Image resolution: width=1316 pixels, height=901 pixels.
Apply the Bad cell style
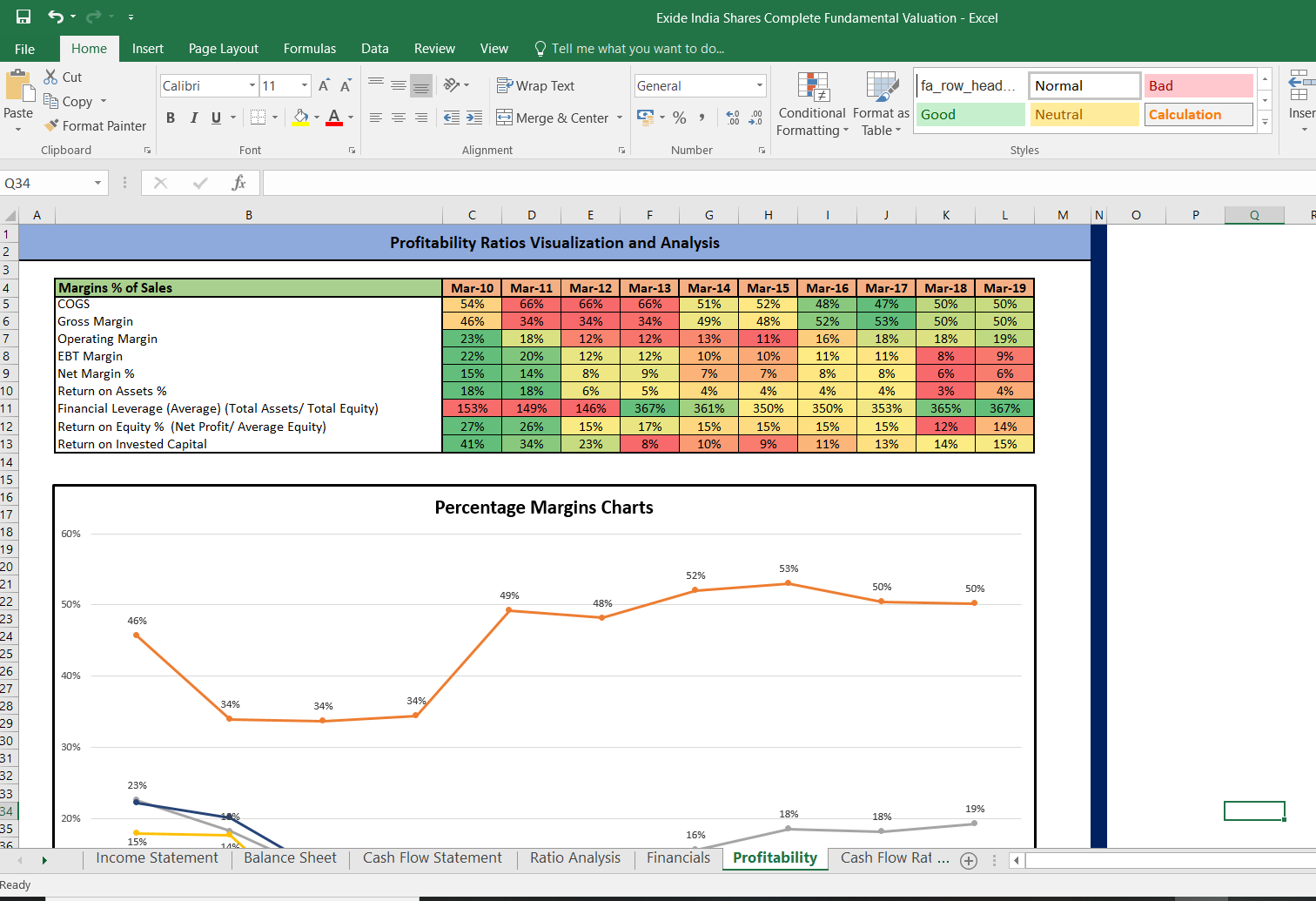[x=1198, y=85]
